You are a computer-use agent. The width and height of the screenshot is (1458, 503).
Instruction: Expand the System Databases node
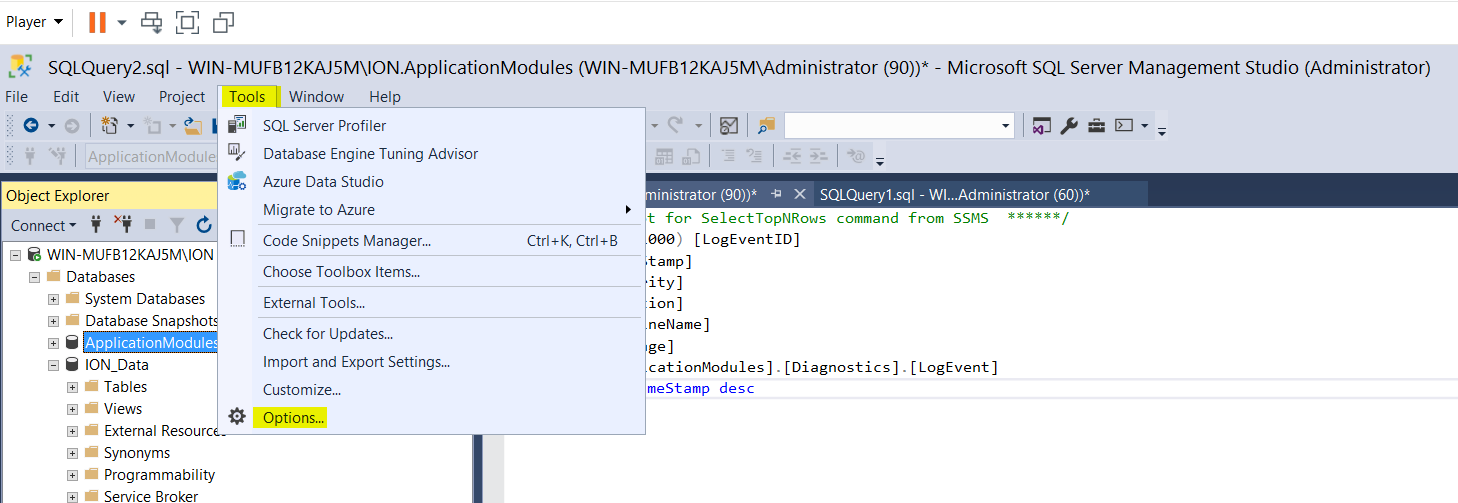pyautogui.click(x=54, y=299)
